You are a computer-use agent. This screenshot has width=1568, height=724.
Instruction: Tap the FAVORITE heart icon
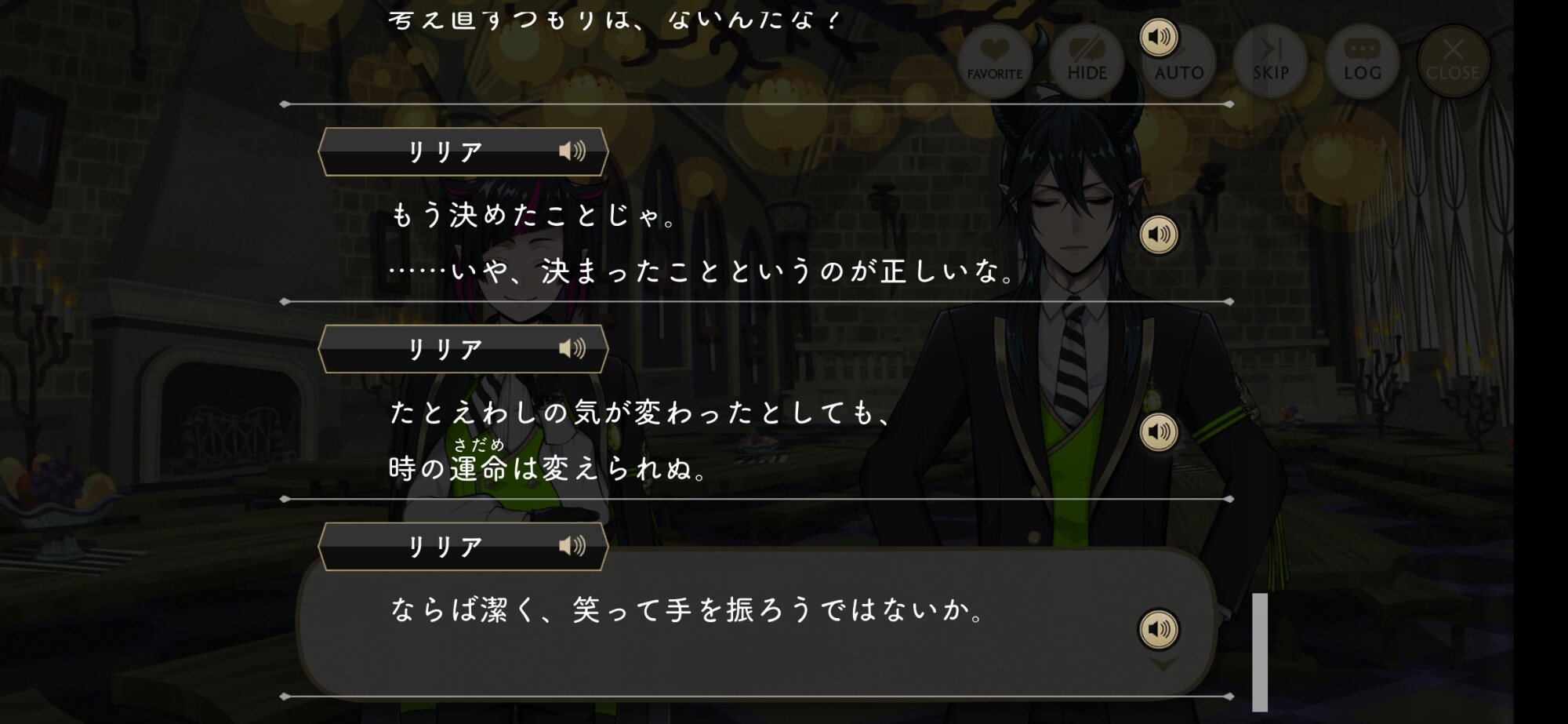point(994,61)
